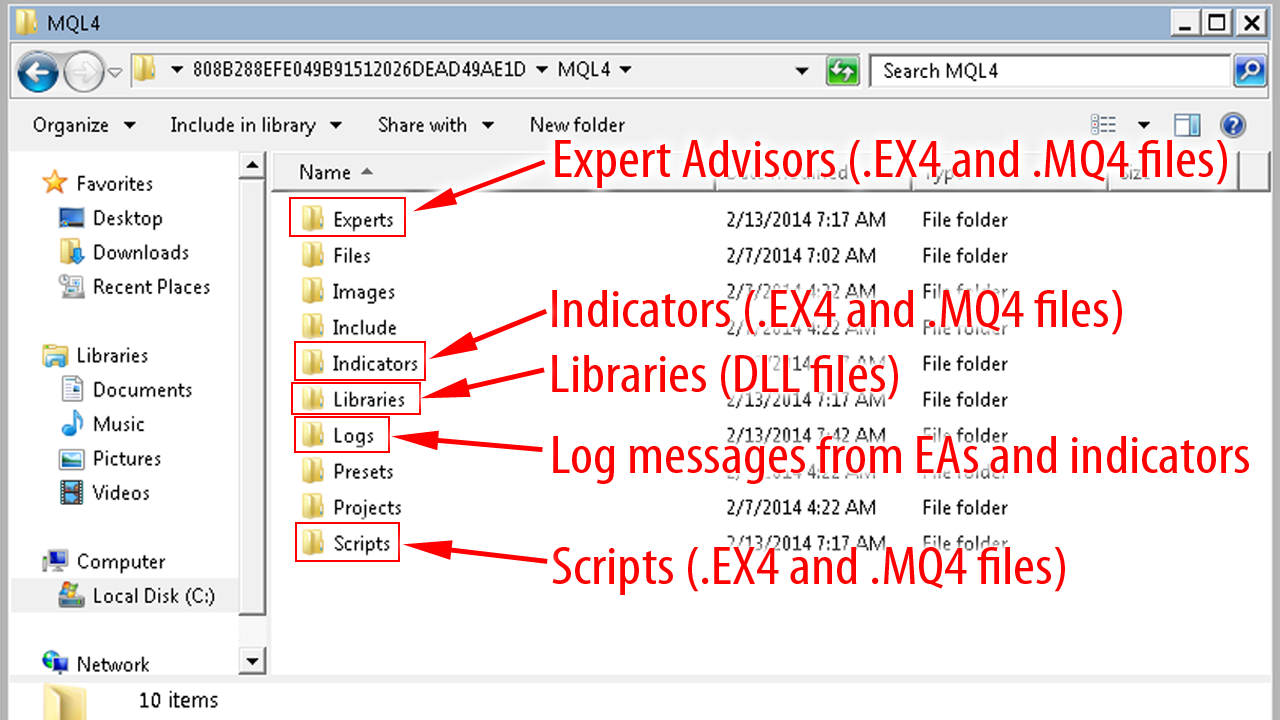Click the Include folder icon
Screen dimensions: 1280x720
313,327
